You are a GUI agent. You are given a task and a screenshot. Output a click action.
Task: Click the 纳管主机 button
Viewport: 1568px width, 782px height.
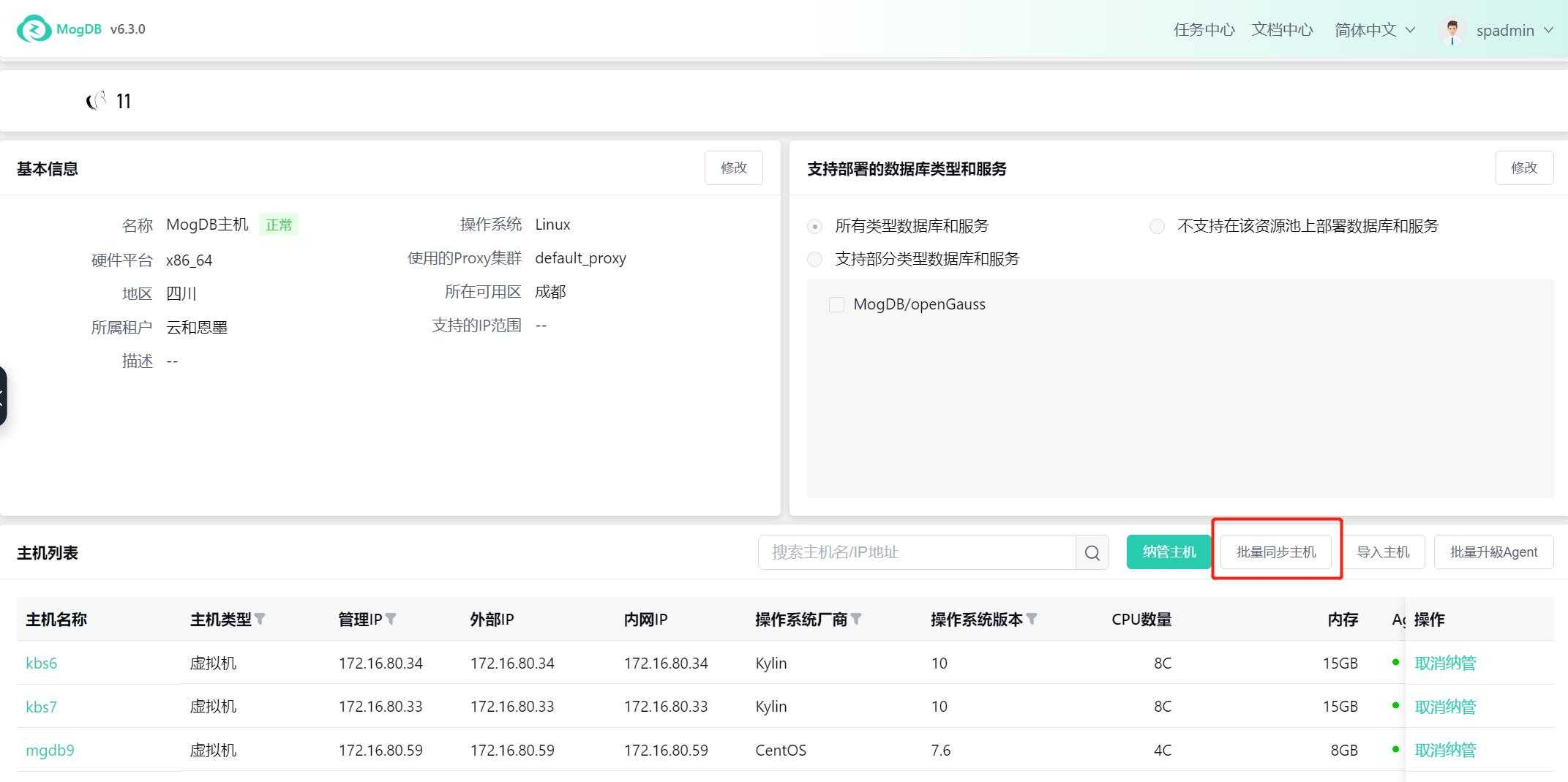(x=1169, y=552)
